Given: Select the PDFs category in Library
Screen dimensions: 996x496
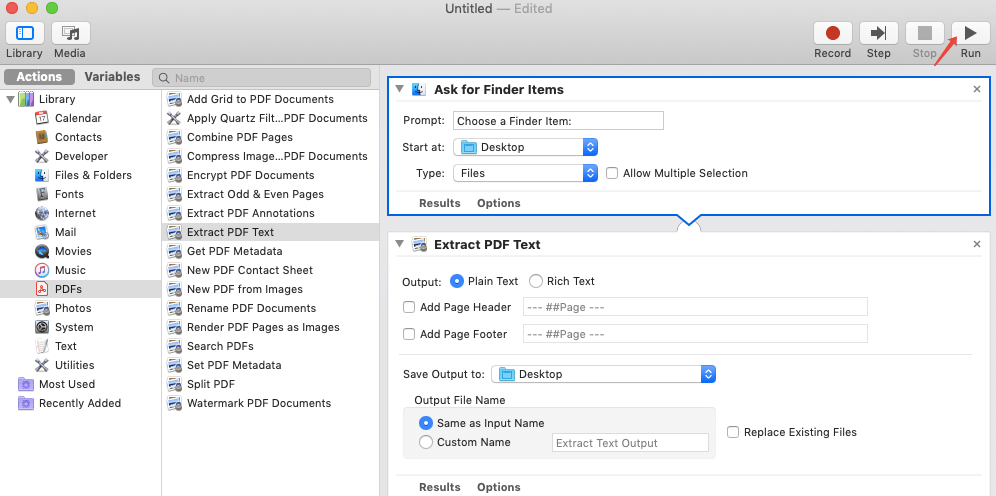Looking at the screenshot, I should click(x=68, y=289).
